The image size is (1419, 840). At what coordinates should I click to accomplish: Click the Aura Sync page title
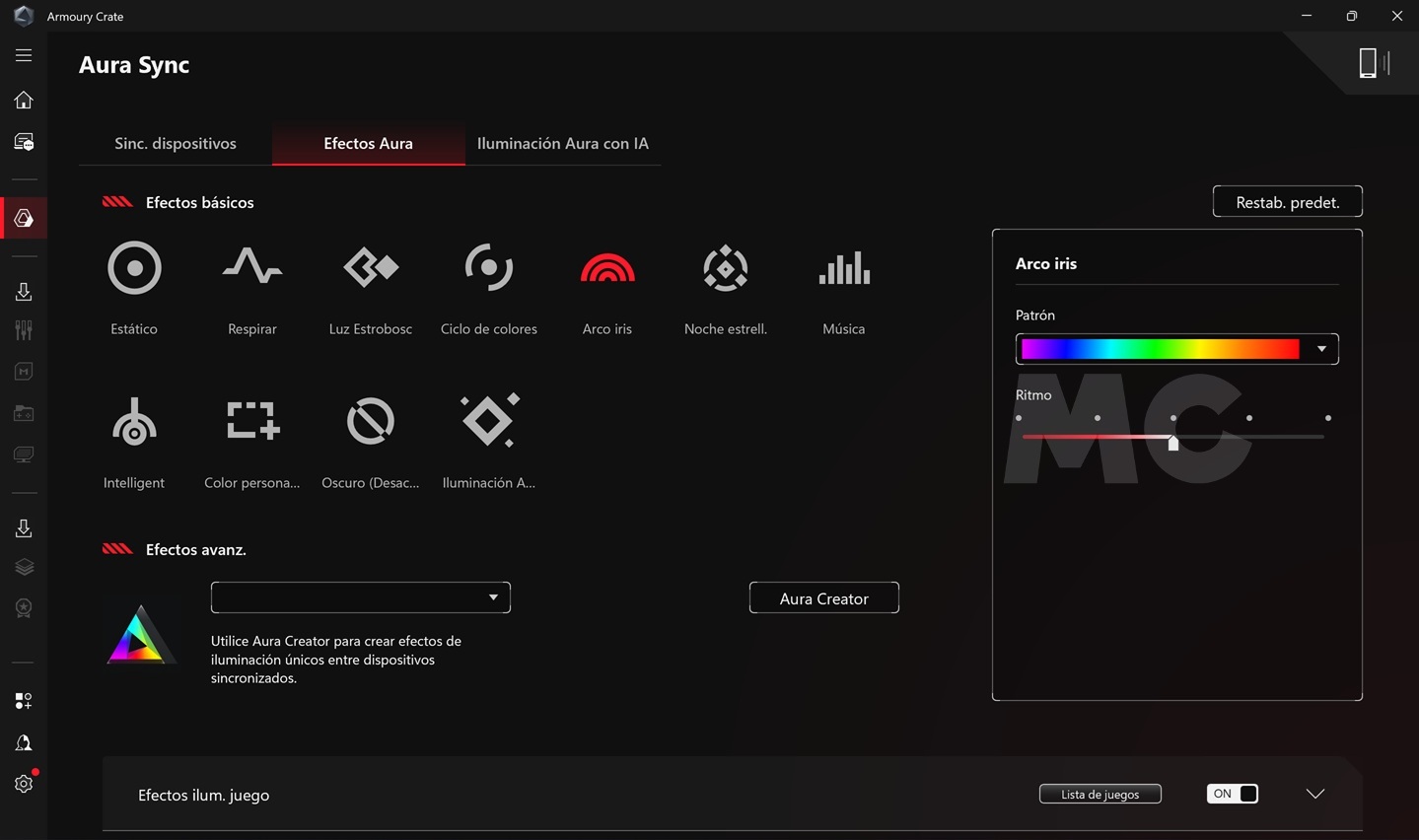(134, 65)
